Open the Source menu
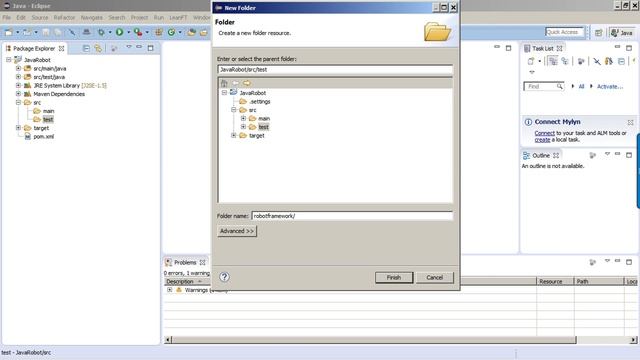The width and height of the screenshot is (640, 360). (x=40, y=18)
